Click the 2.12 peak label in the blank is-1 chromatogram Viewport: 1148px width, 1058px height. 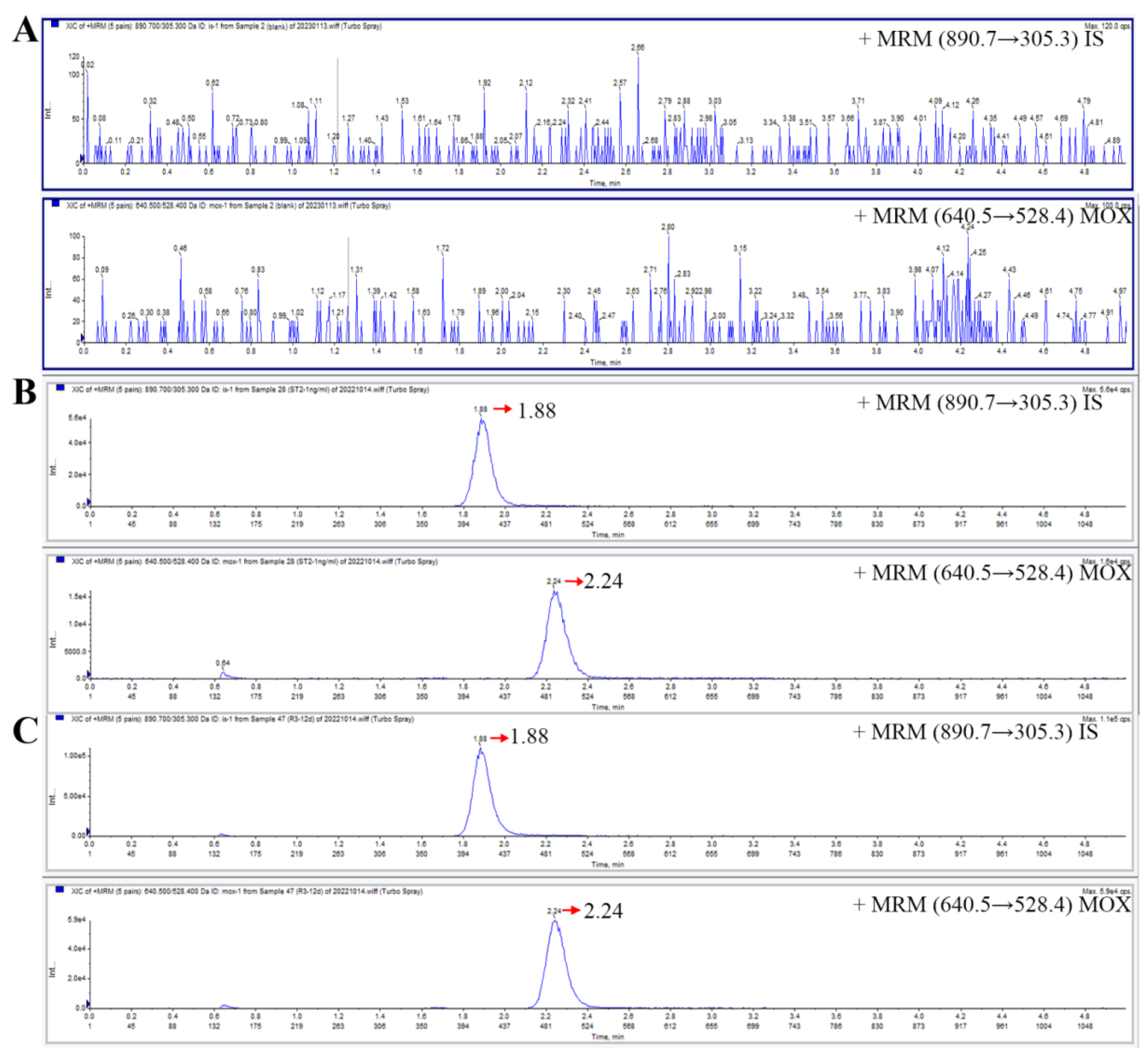click(526, 83)
